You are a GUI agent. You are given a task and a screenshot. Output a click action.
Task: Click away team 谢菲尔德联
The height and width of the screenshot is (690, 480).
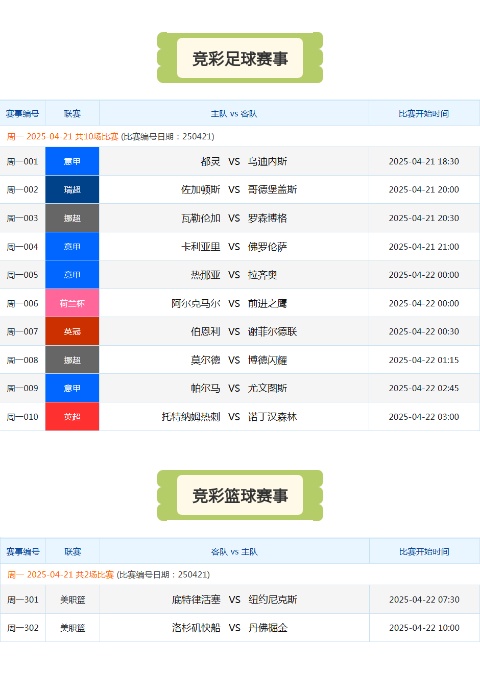click(x=272, y=332)
